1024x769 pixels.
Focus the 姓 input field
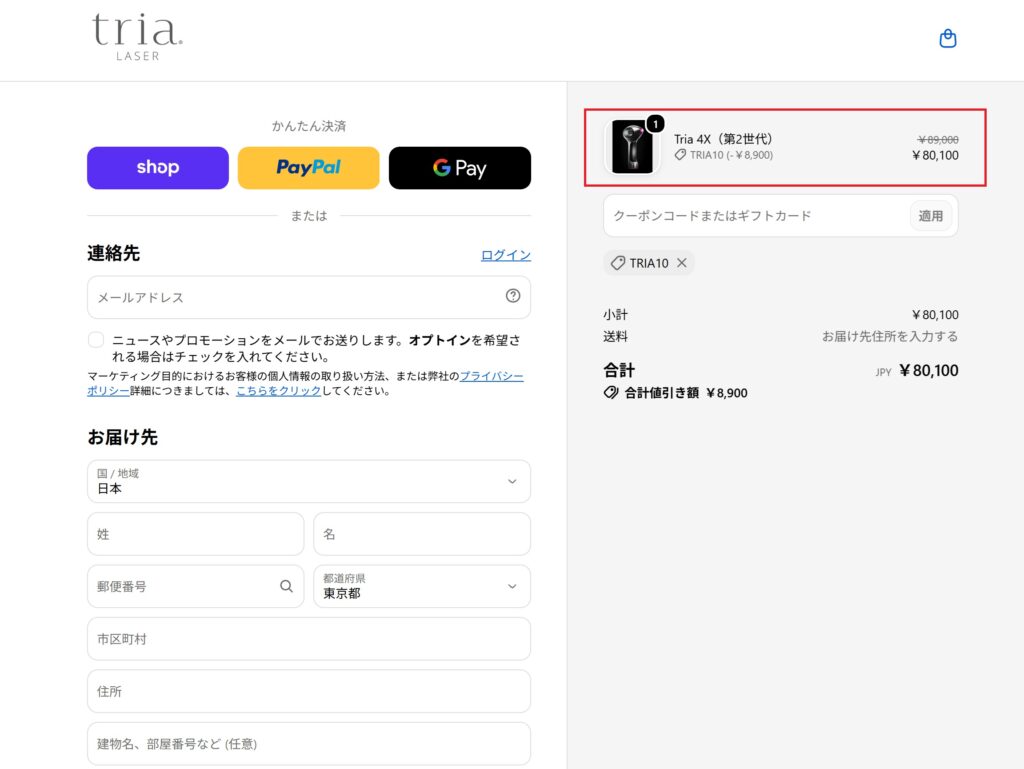196,534
